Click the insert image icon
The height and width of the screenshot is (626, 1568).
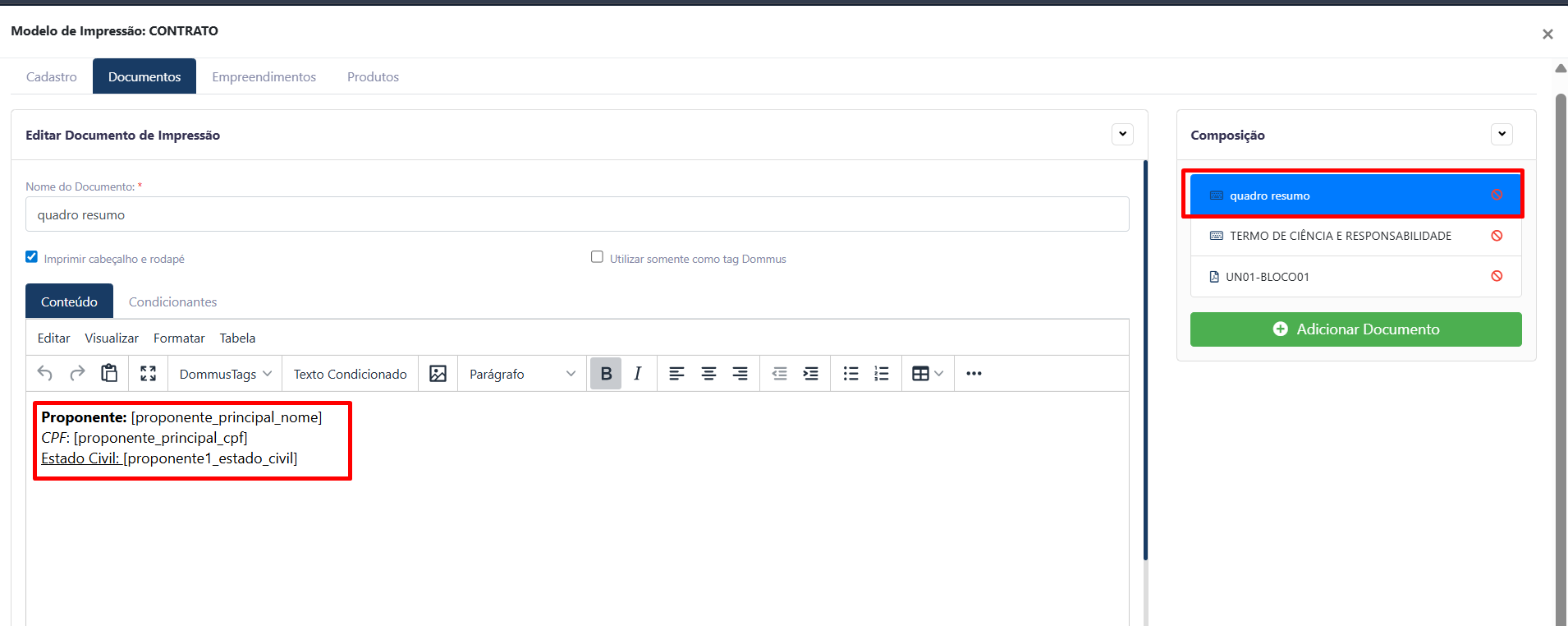pyautogui.click(x=438, y=374)
